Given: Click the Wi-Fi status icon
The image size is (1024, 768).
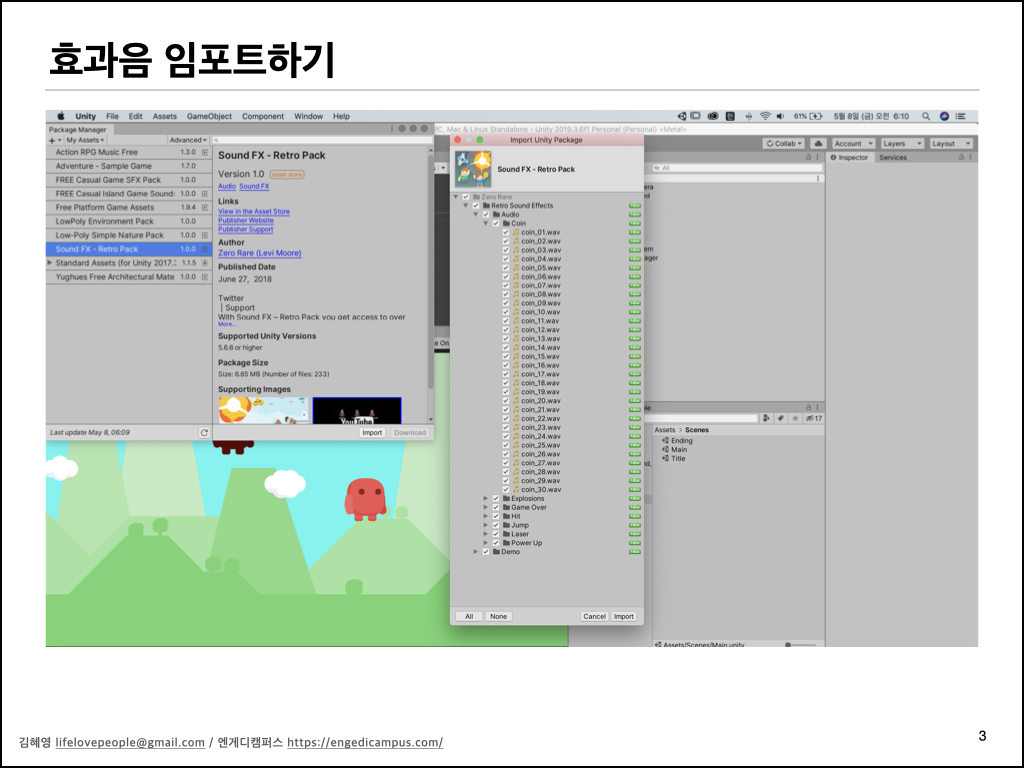Looking at the screenshot, I should 765,116.
